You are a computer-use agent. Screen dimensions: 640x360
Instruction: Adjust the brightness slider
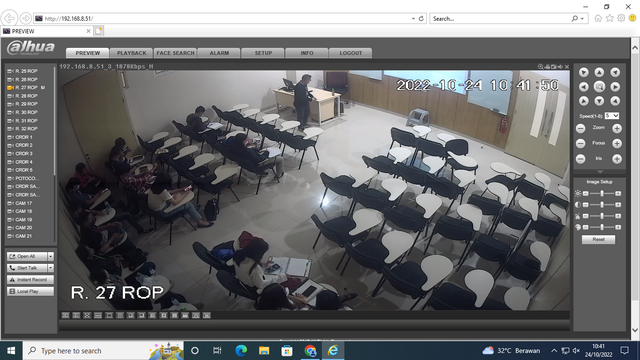click(602, 193)
